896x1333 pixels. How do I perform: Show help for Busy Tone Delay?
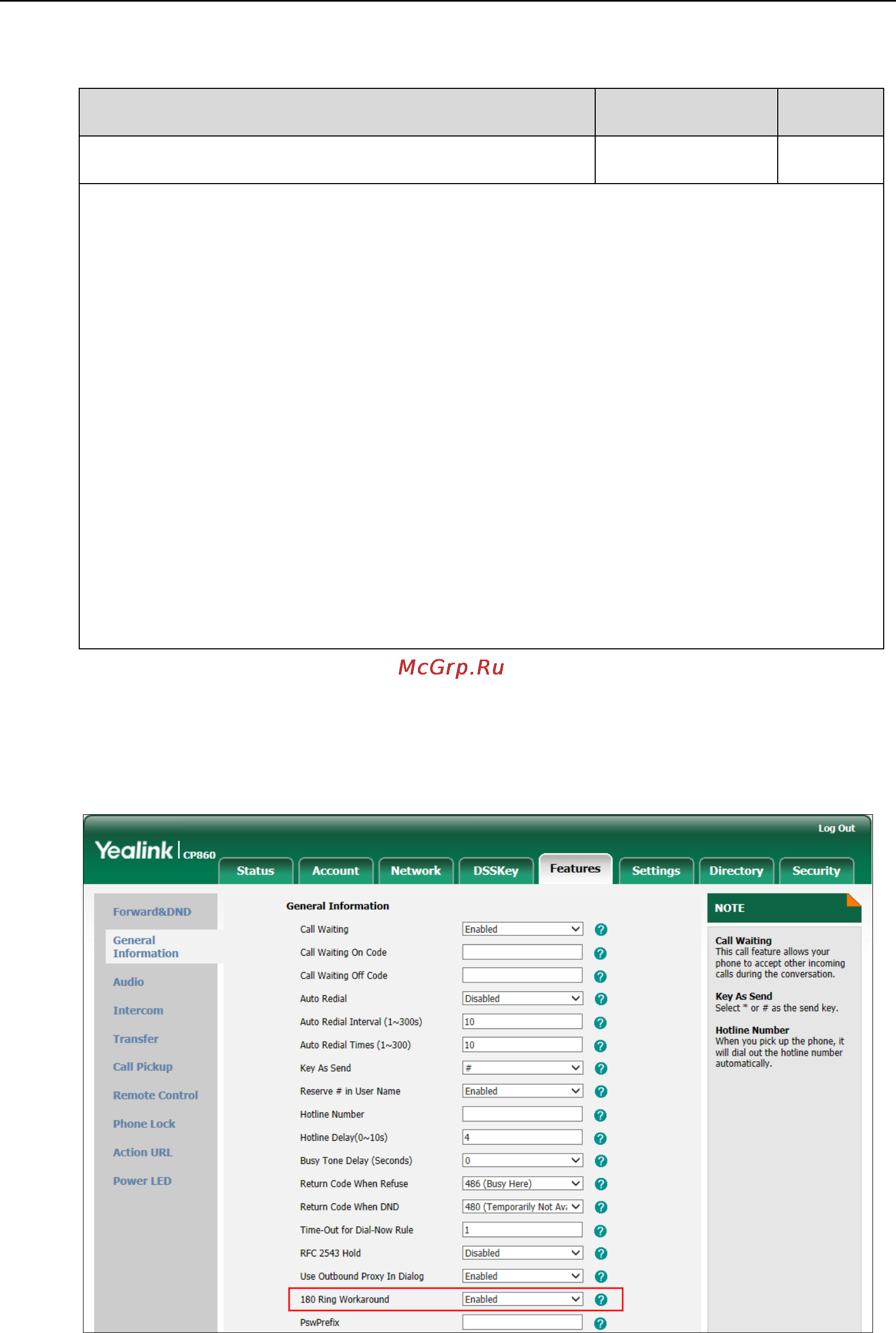click(x=601, y=1161)
